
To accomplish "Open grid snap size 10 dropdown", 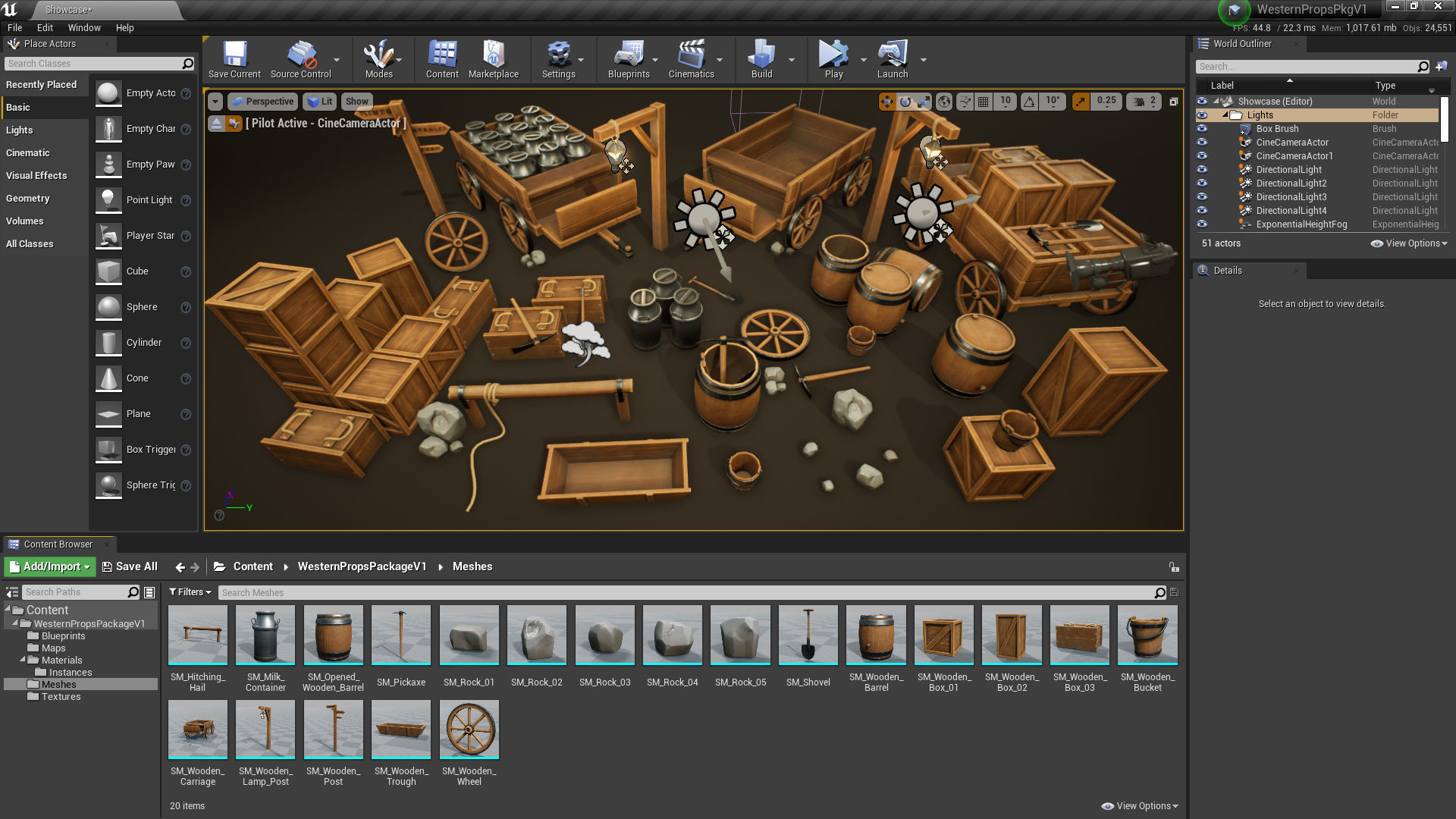I will pos(1006,102).
